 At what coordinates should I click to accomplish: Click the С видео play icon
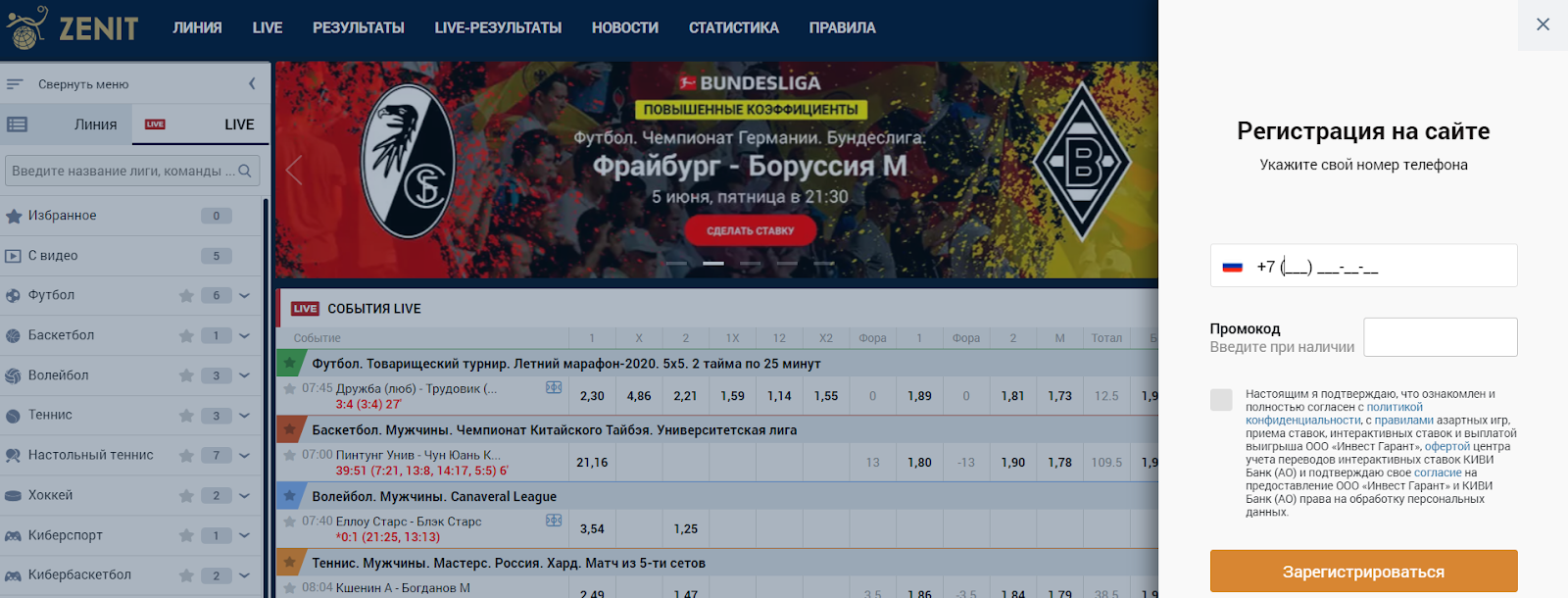(x=14, y=256)
